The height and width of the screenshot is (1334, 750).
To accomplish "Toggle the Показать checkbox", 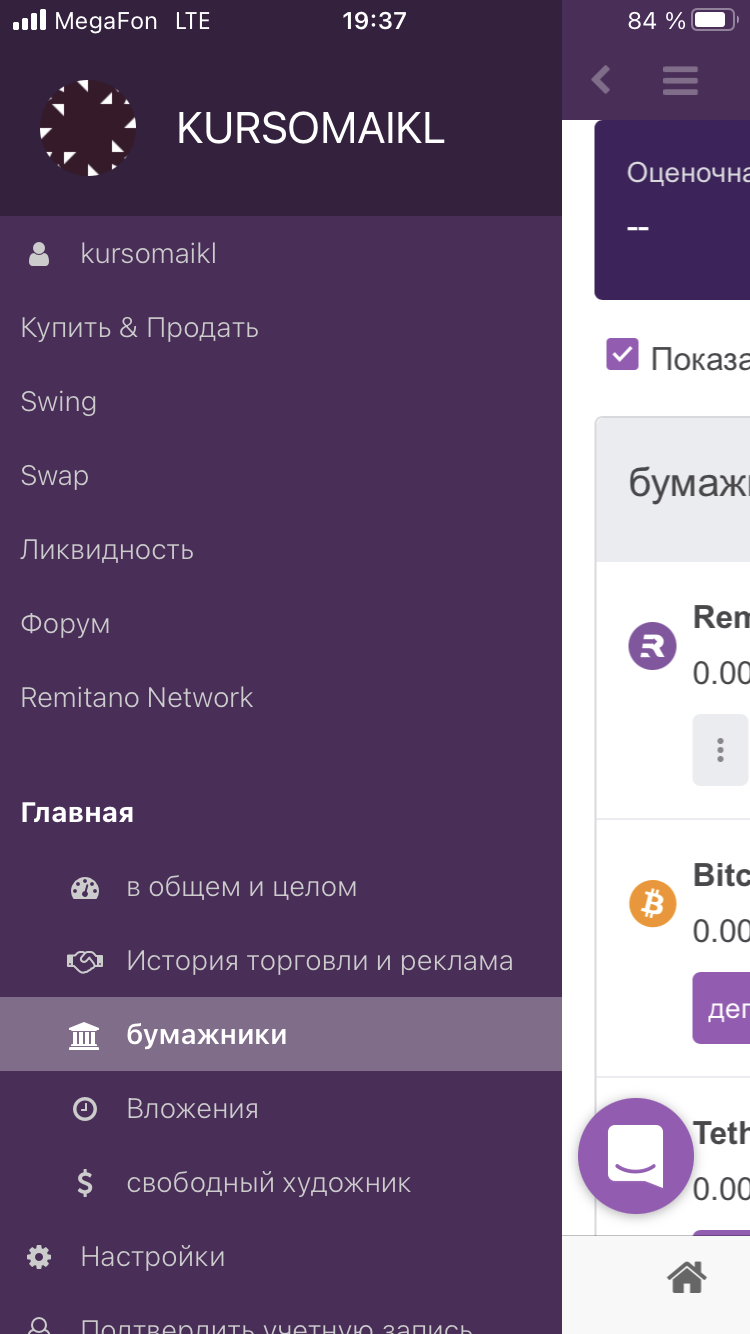I will (622, 354).
